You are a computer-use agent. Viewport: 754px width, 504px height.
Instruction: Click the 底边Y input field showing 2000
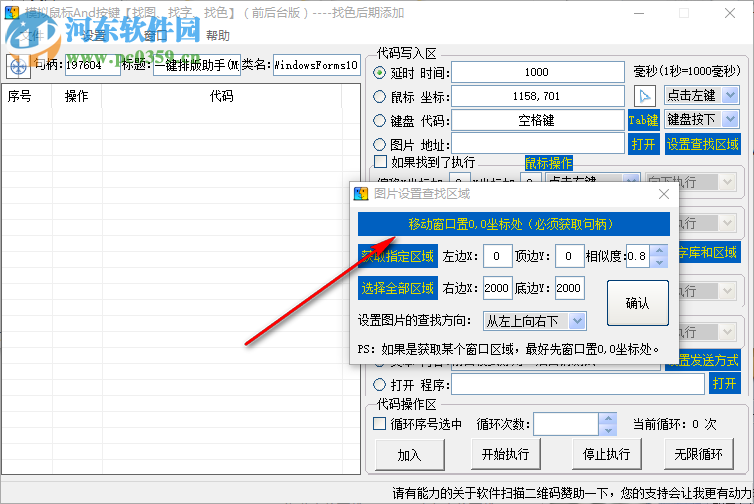(x=569, y=288)
